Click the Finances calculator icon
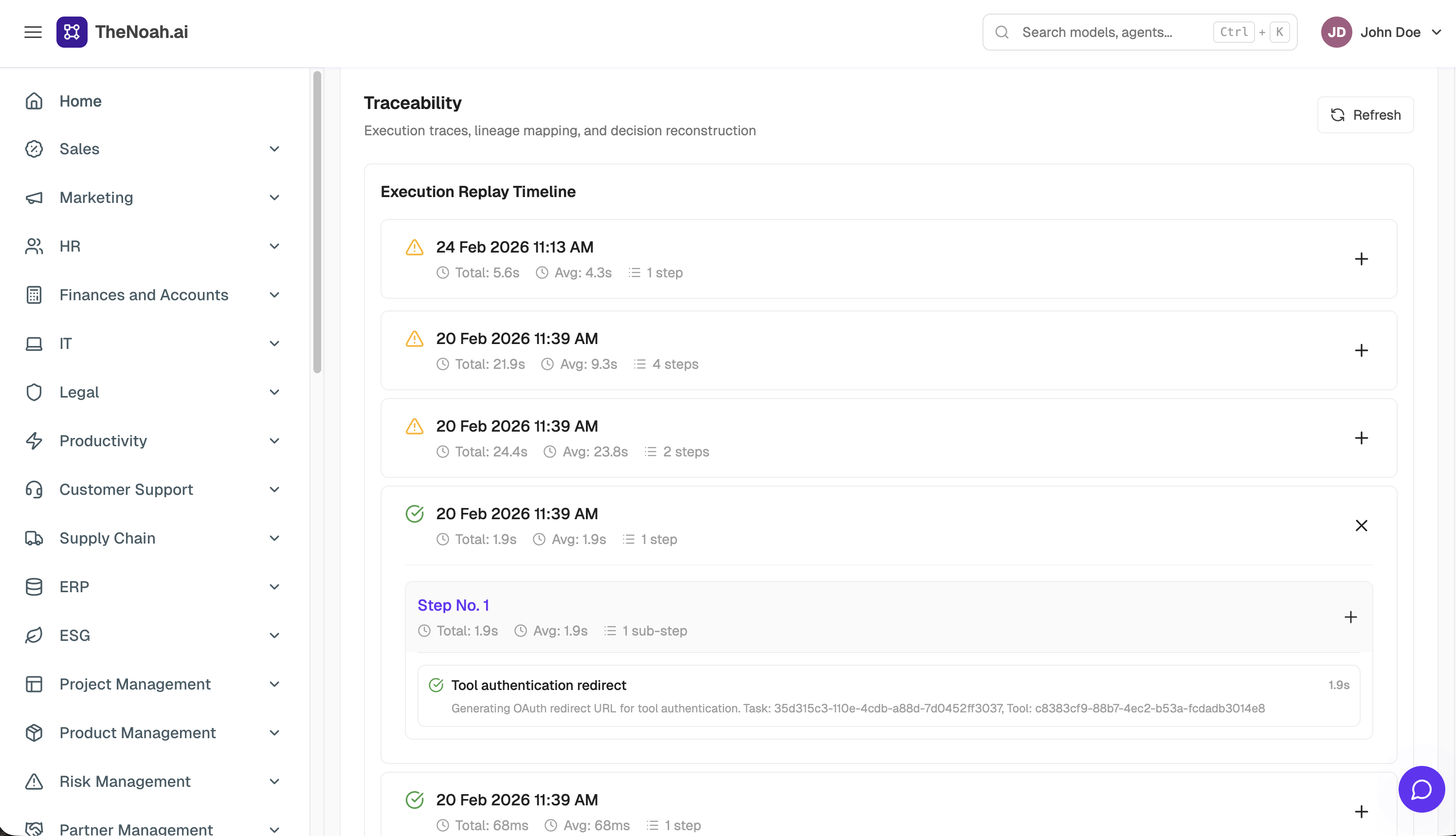The image size is (1456, 836). point(34,295)
